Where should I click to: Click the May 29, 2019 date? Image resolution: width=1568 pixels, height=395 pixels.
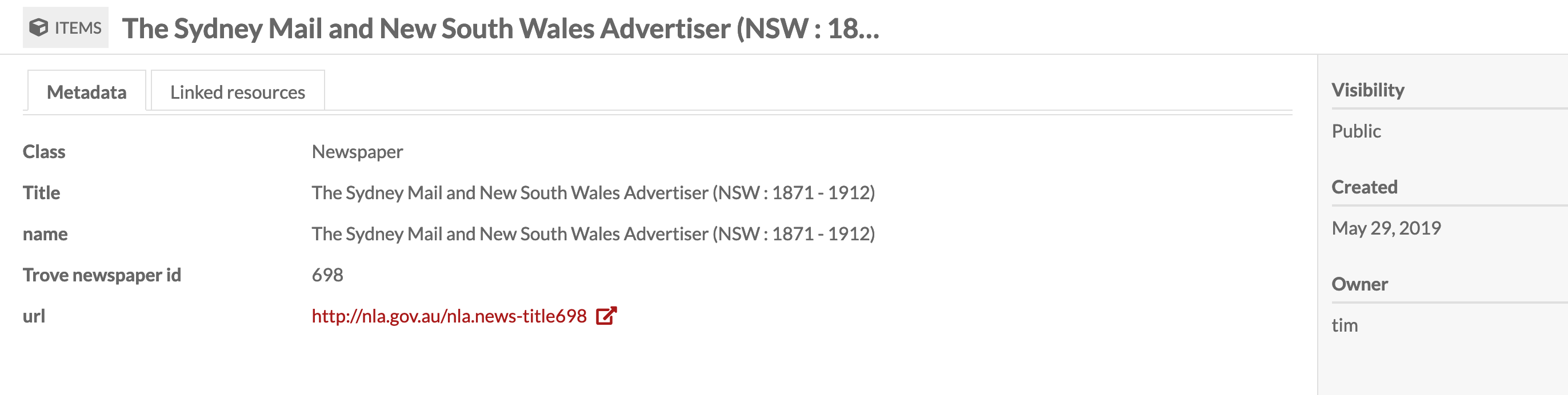[x=1386, y=228]
